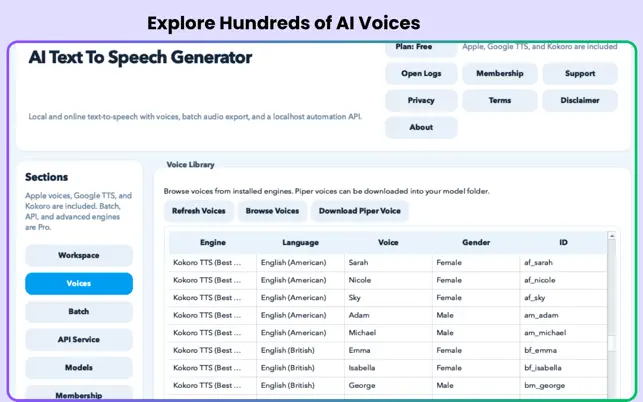The image size is (643, 402).
Task: Refresh Voices in the Voice Library
Action: coord(199,211)
